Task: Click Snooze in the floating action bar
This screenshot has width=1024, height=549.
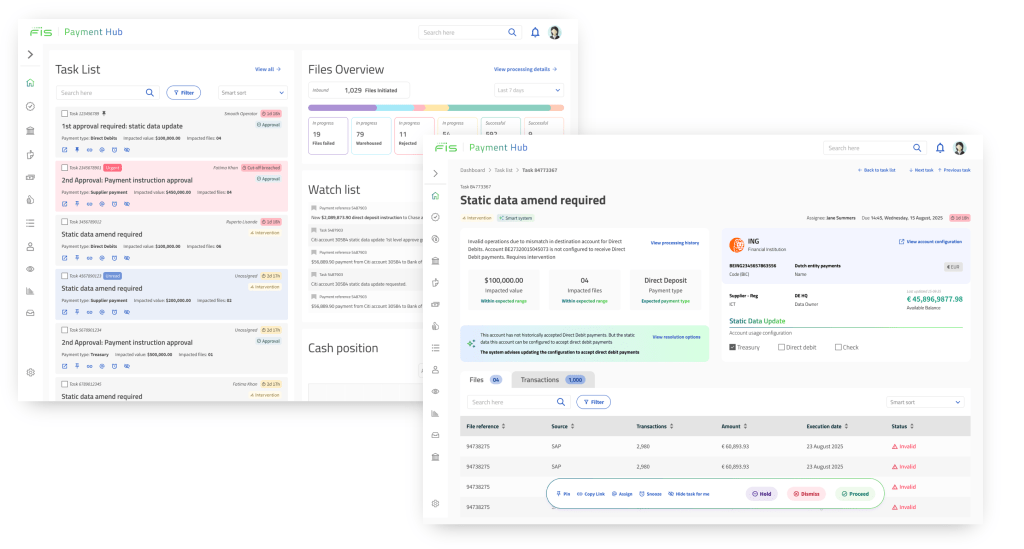Action: pyautogui.click(x=650, y=494)
